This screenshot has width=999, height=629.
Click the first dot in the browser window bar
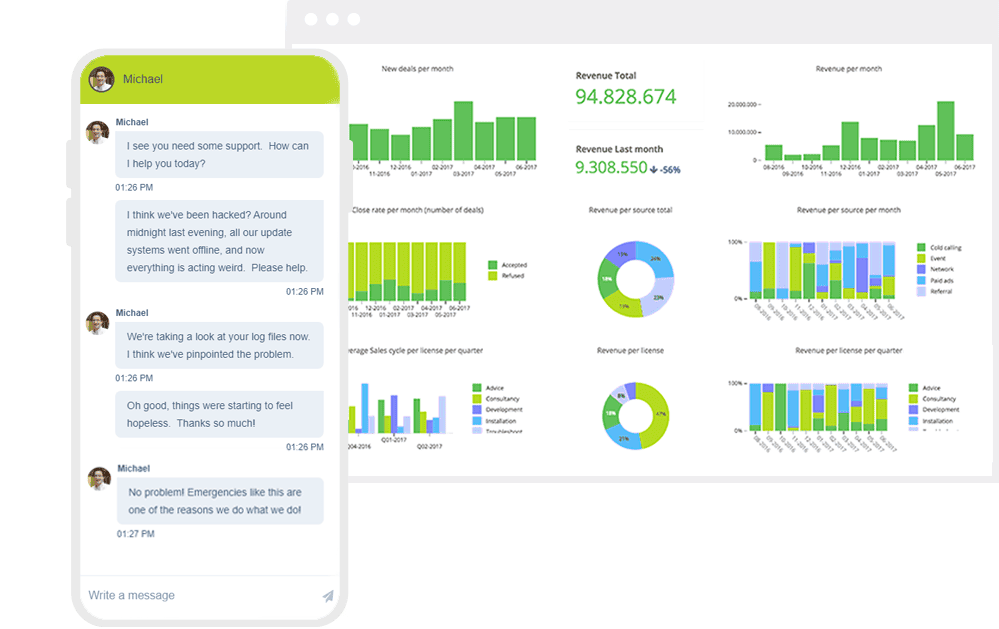(311, 19)
